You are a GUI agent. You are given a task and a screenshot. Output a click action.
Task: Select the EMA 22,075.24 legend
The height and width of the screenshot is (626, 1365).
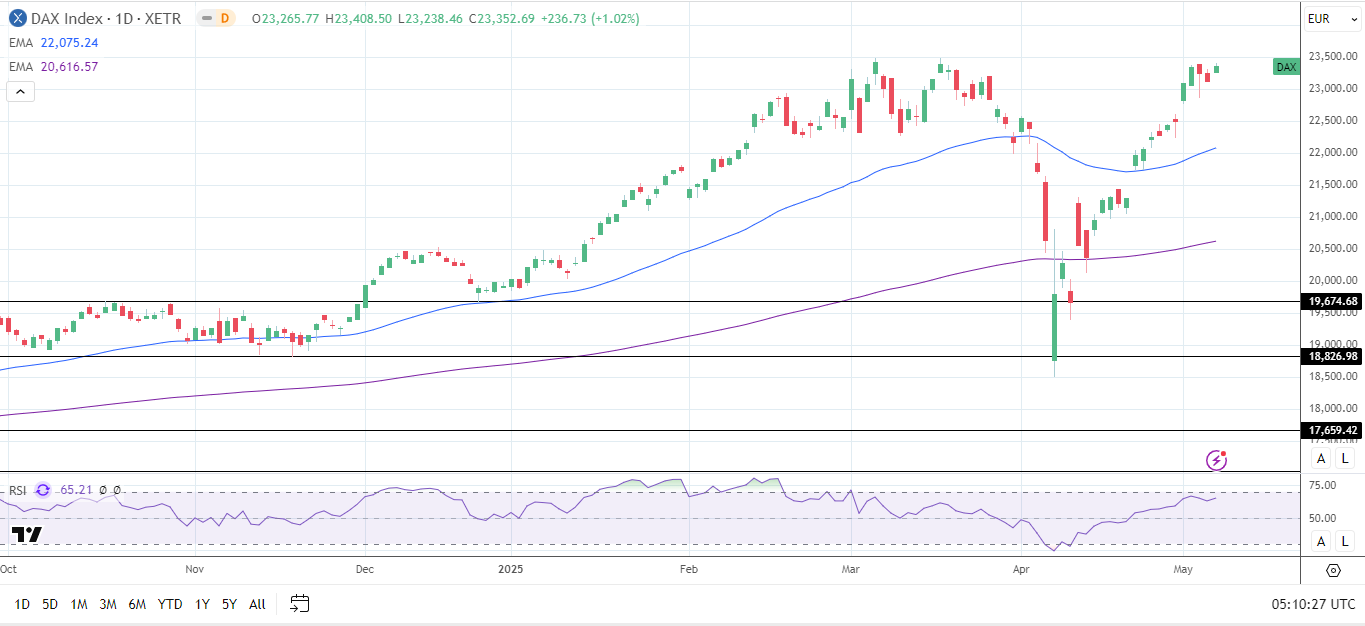point(55,43)
